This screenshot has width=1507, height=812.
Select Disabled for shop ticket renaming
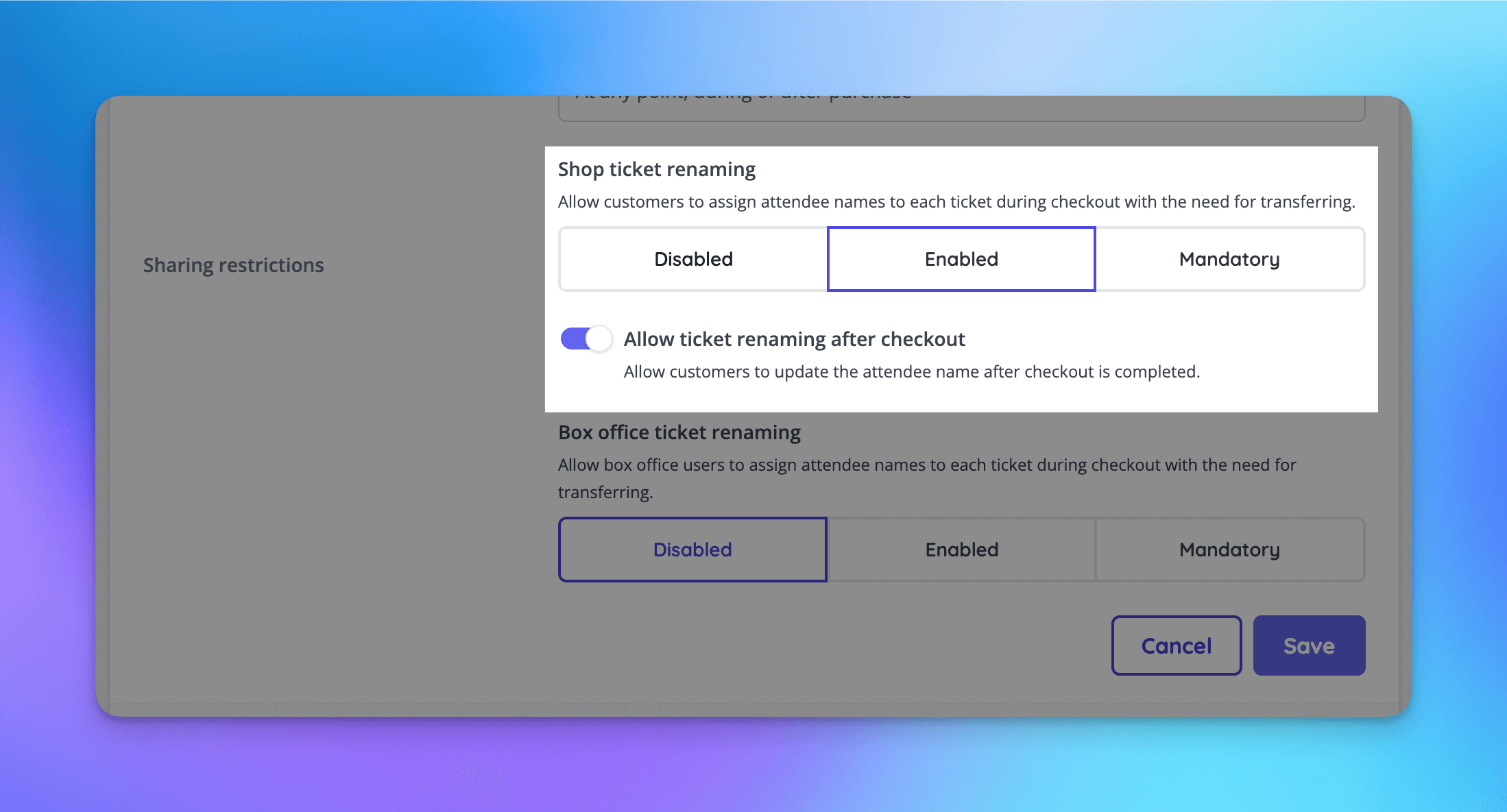[x=692, y=259]
